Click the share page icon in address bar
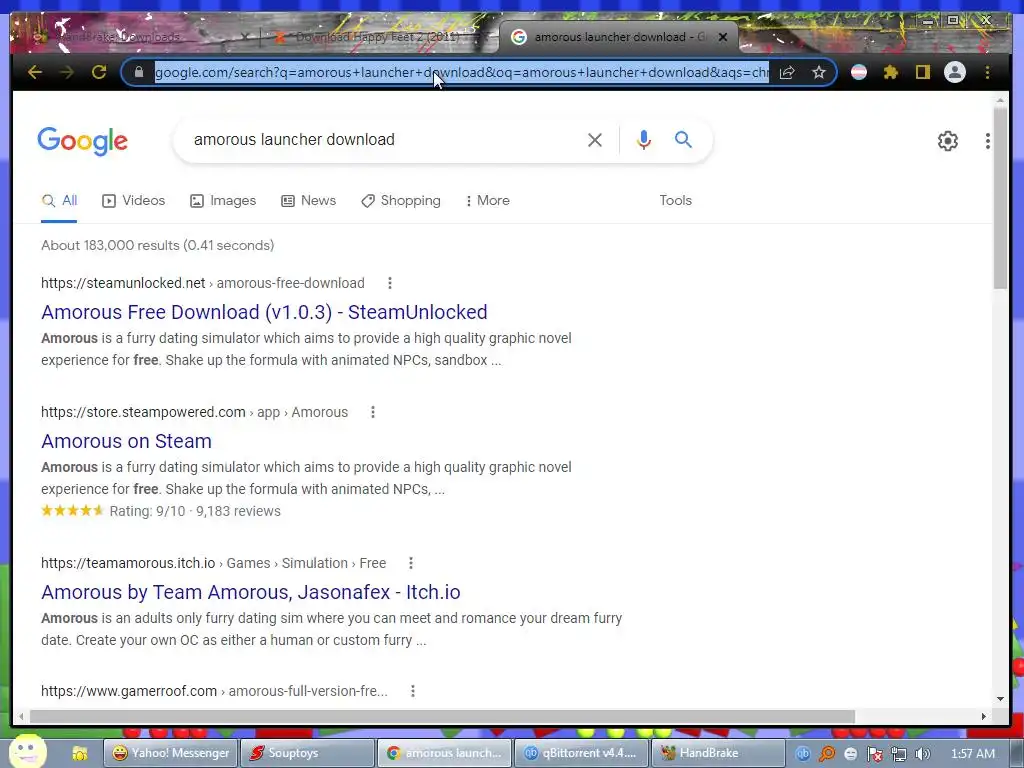The height and width of the screenshot is (768, 1024). 787,72
